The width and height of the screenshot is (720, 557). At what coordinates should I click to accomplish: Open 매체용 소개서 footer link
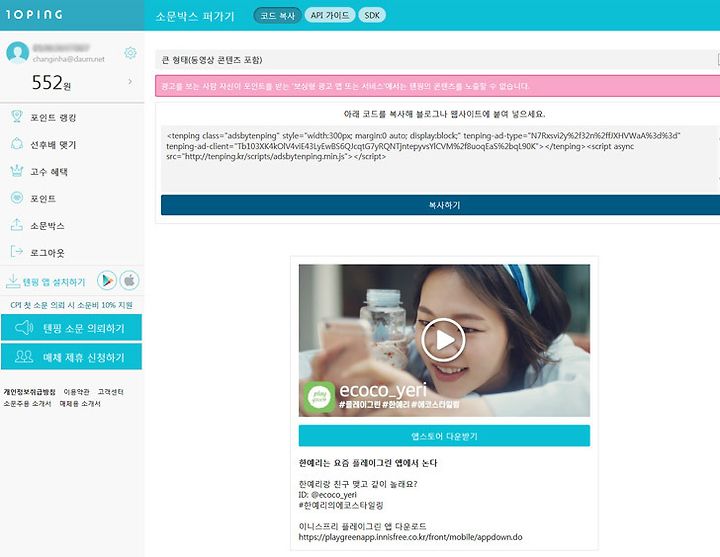tap(80, 404)
